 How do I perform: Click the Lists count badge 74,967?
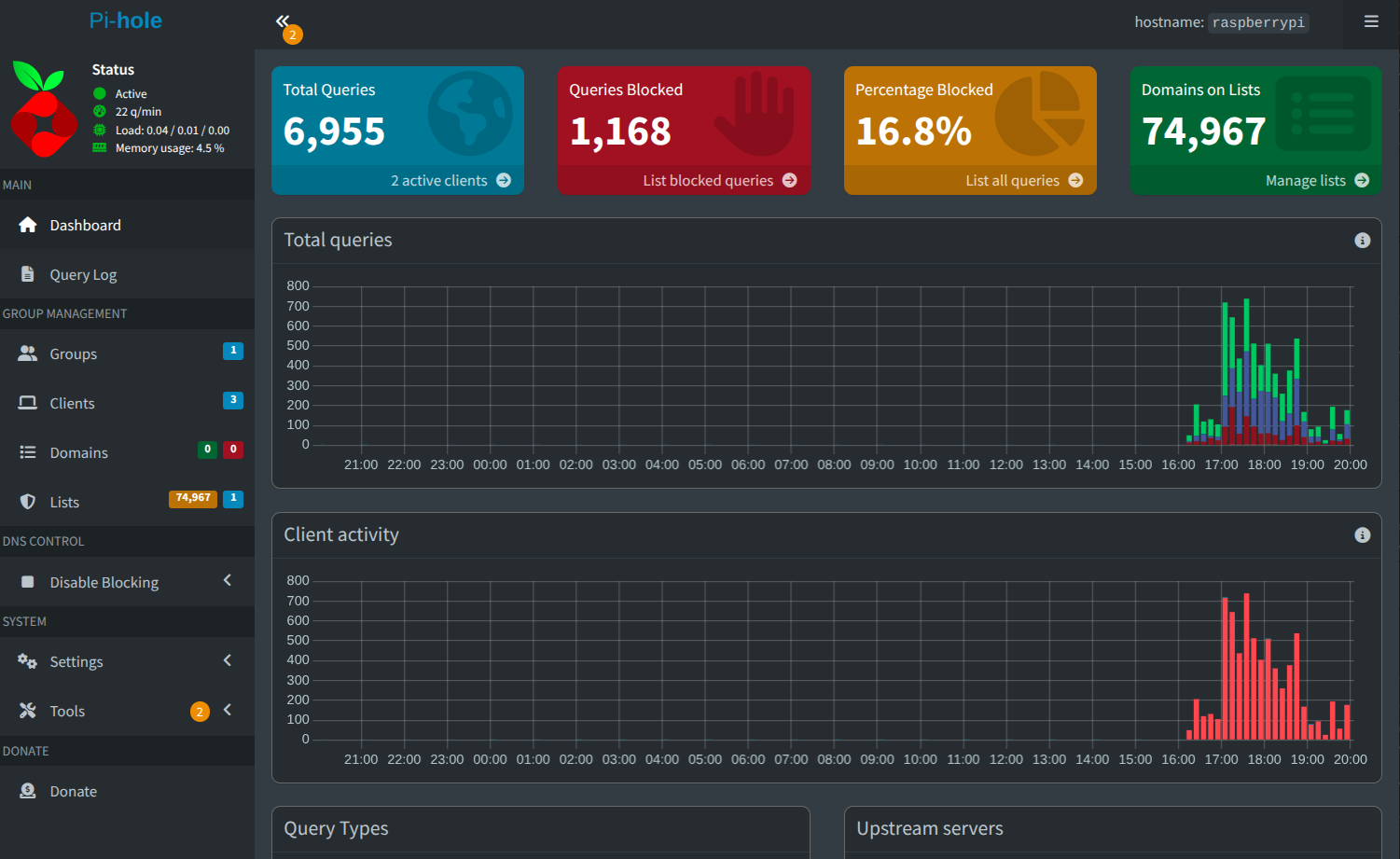192,499
